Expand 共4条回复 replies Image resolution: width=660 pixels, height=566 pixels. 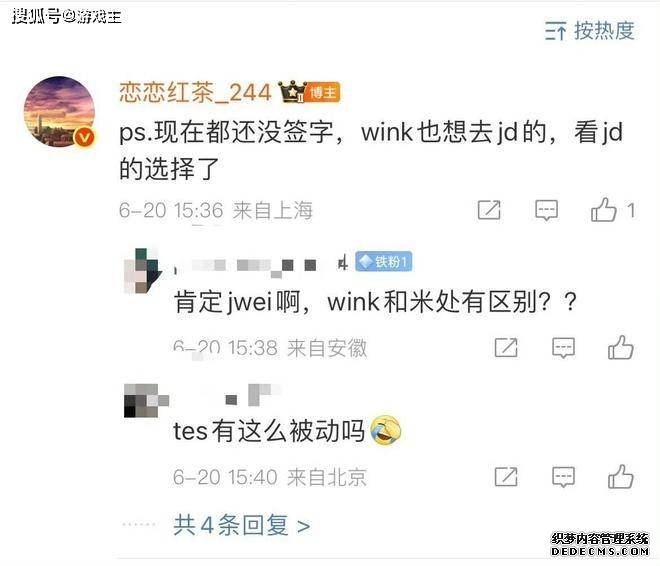[x=242, y=525]
